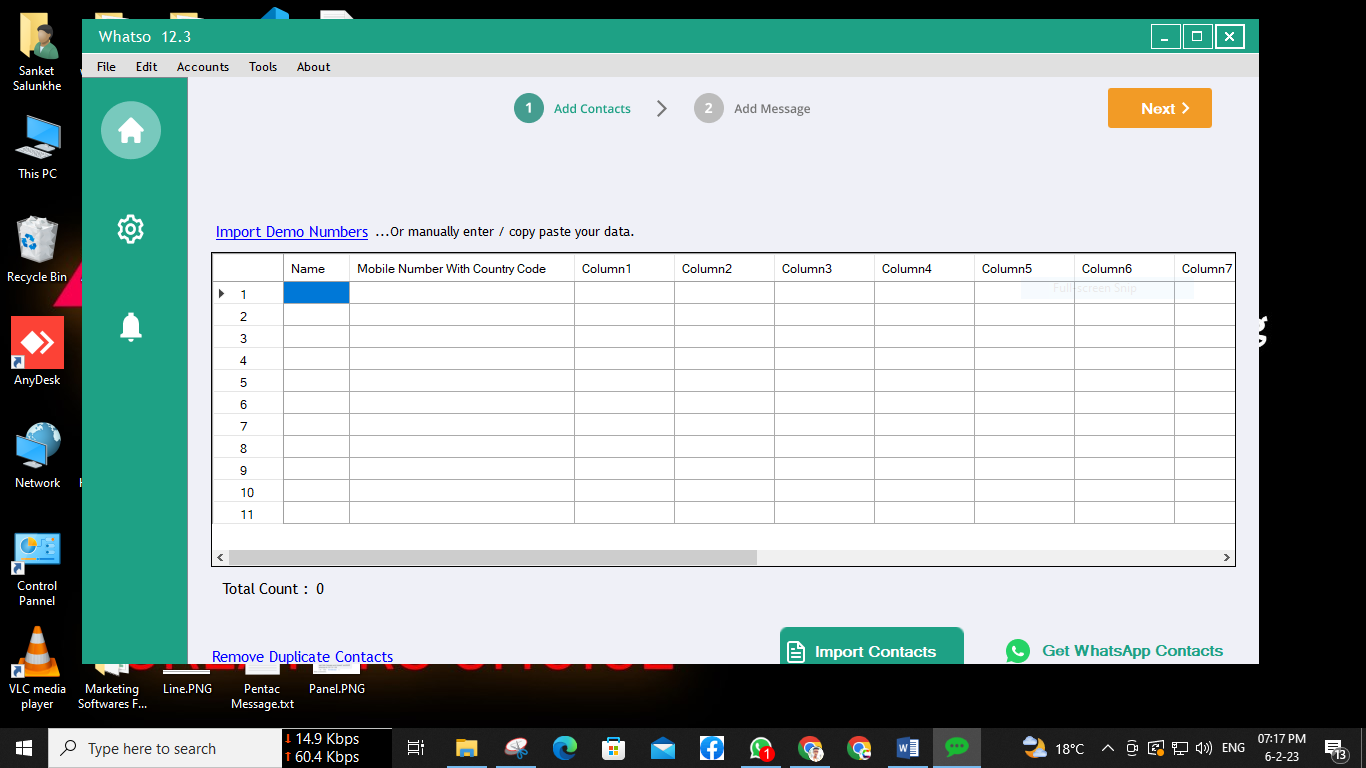Click the Name cell in row 1
The width and height of the screenshot is (1366, 768).
pos(316,293)
